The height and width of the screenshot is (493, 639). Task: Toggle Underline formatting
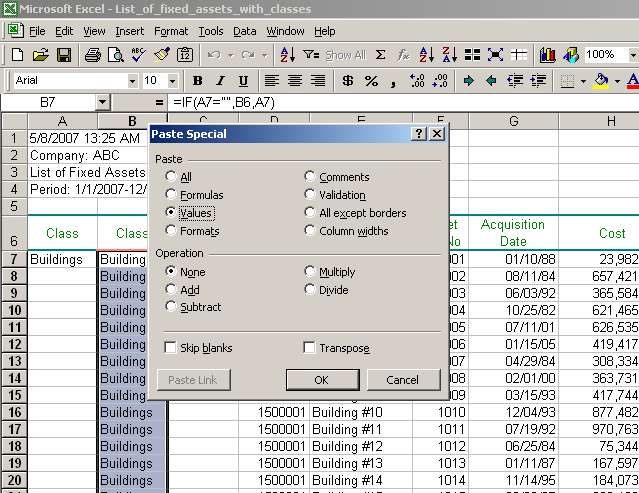pos(243,81)
